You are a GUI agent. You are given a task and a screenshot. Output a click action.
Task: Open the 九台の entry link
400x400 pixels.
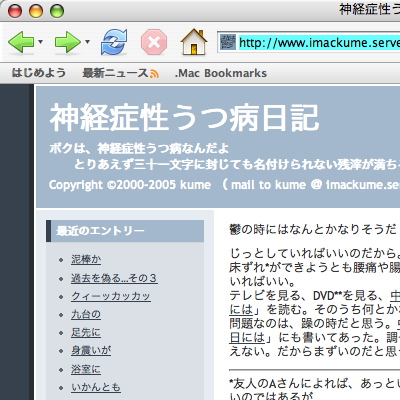click(x=86, y=314)
